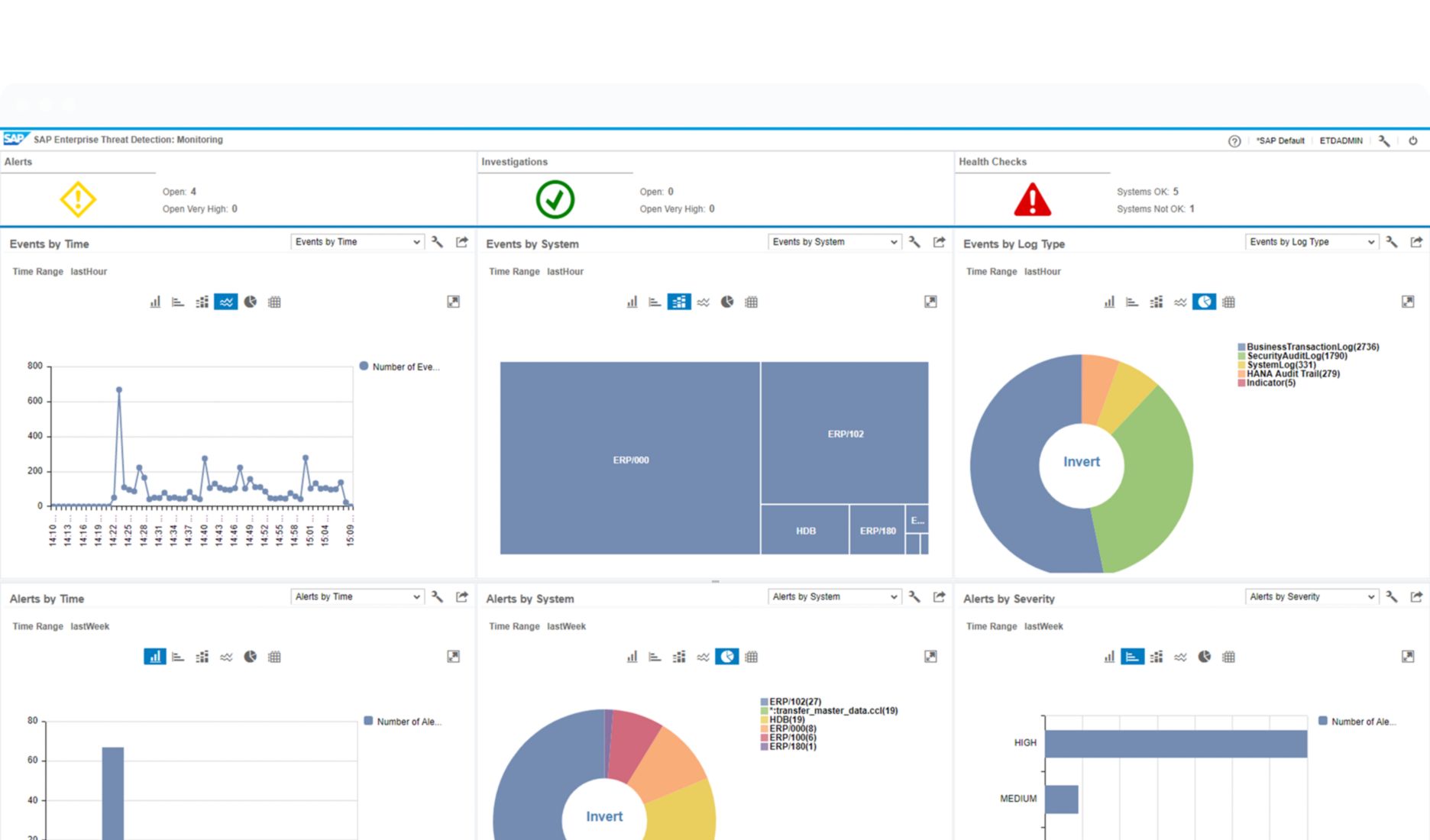Toggle ERP/102(27) legend entry in Alerts by System
Image resolution: width=1430 pixels, height=840 pixels.
coord(794,701)
